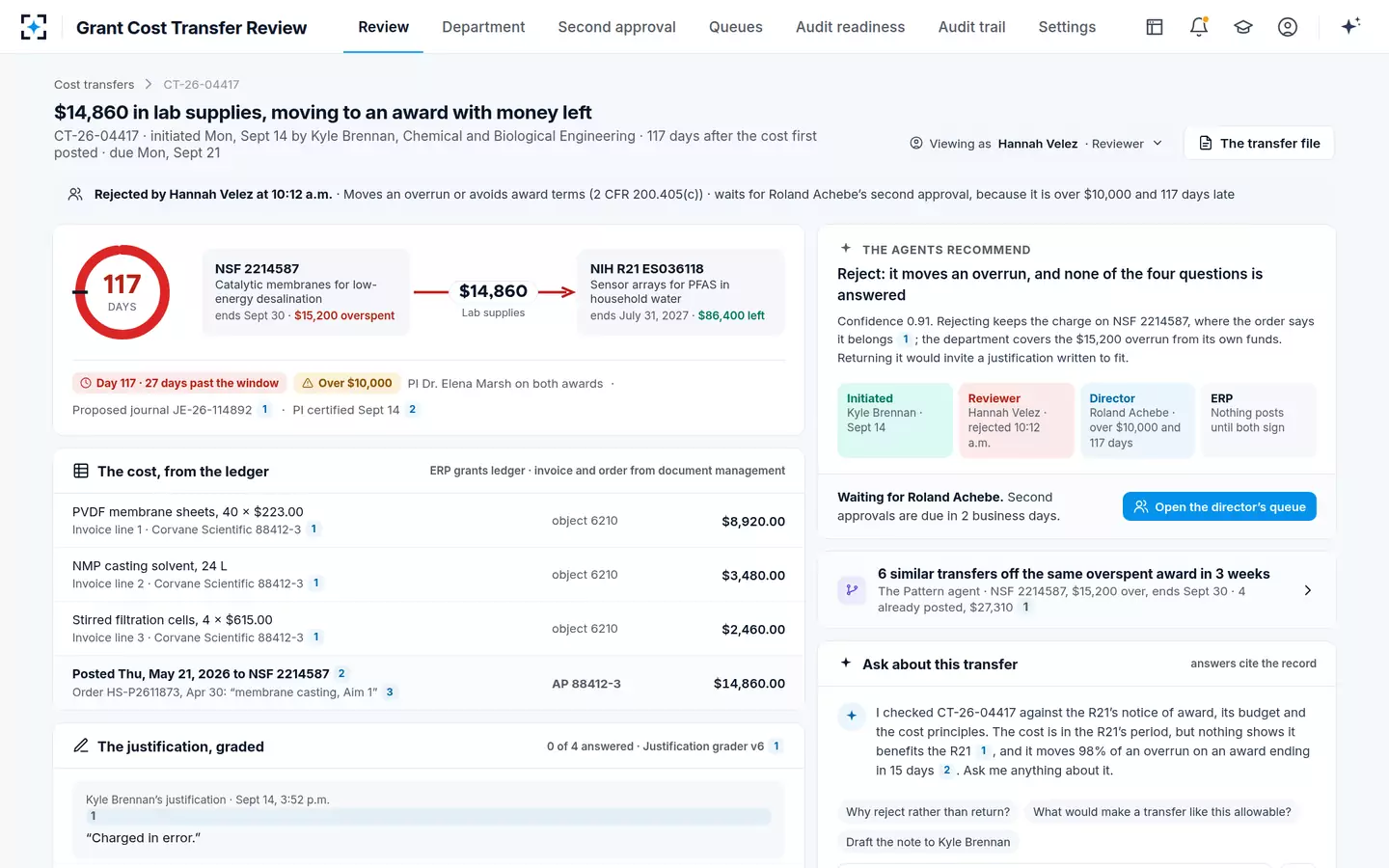Click the 'Over $10,000' warning badge
The image size is (1389, 868).
347,383
